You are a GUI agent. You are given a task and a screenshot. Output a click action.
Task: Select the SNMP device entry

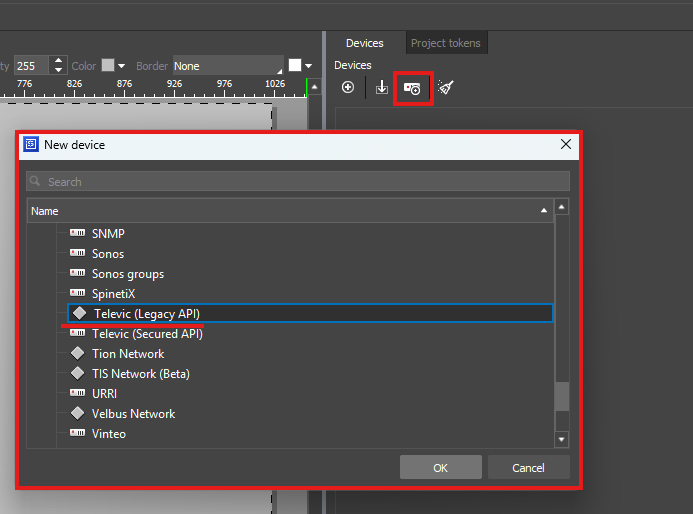(108, 233)
